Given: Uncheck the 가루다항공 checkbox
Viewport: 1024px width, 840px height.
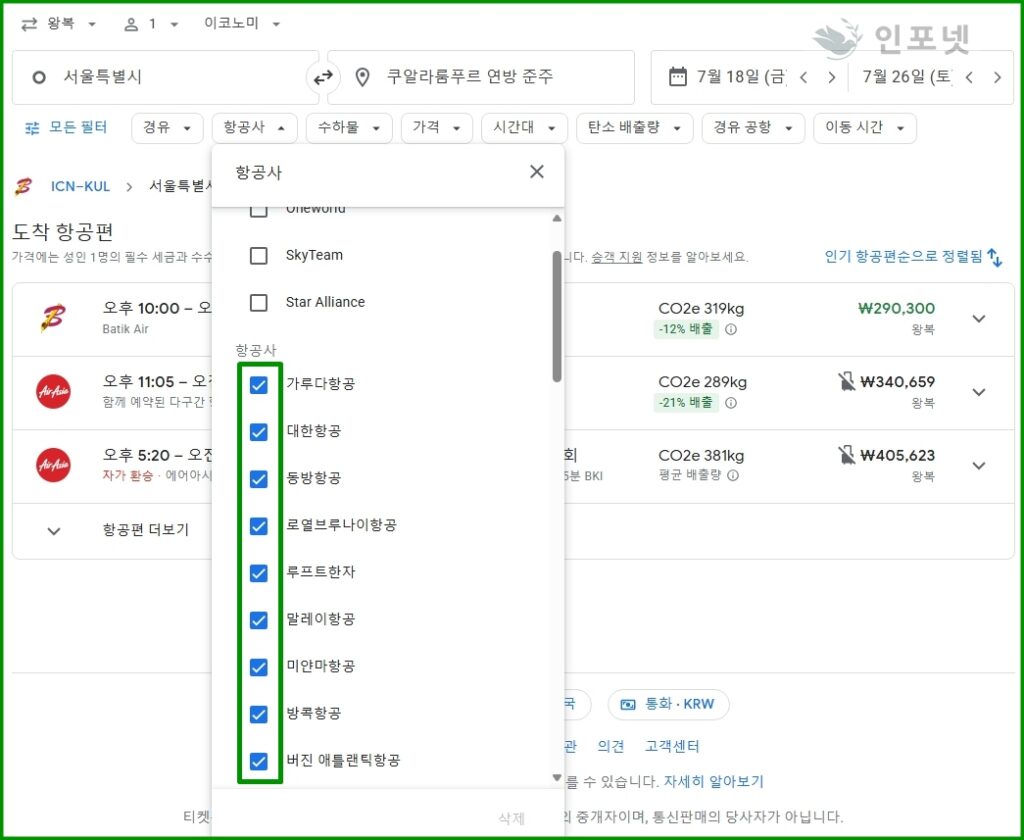Looking at the screenshot, I should point(259,385).
